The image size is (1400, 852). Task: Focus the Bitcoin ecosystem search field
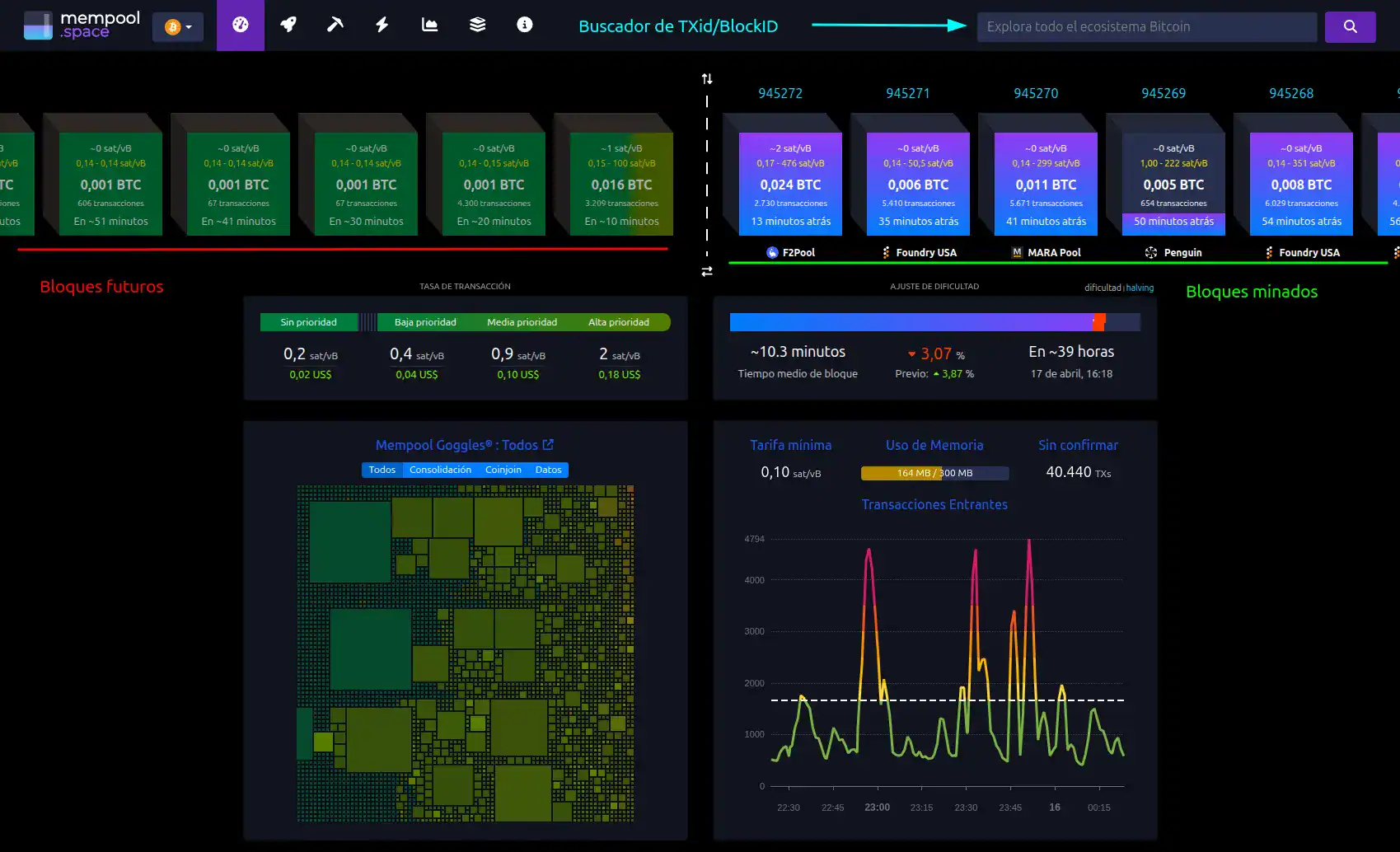coord(1146,26)
